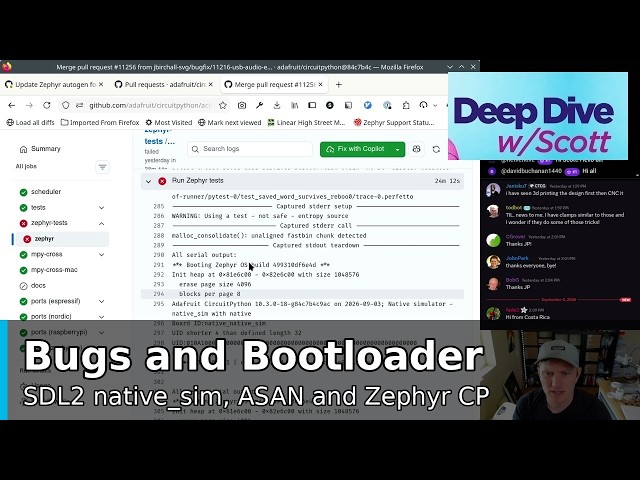Click the globe icon on Load all diffs
Screen dimensions: 640x480
[10, 122]
